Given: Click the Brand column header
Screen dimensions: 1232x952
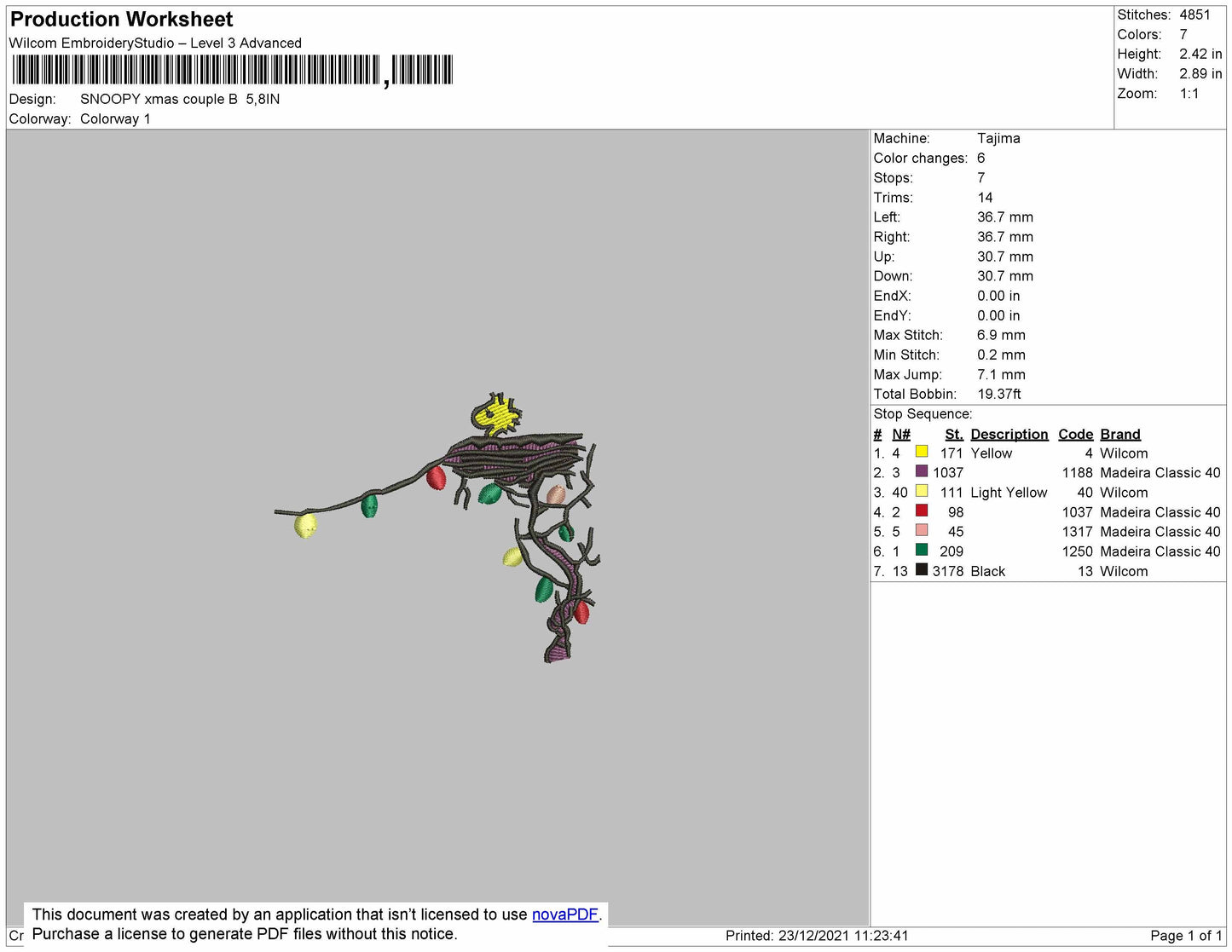Looking at the screenshot, I should tap(1120, 434).
